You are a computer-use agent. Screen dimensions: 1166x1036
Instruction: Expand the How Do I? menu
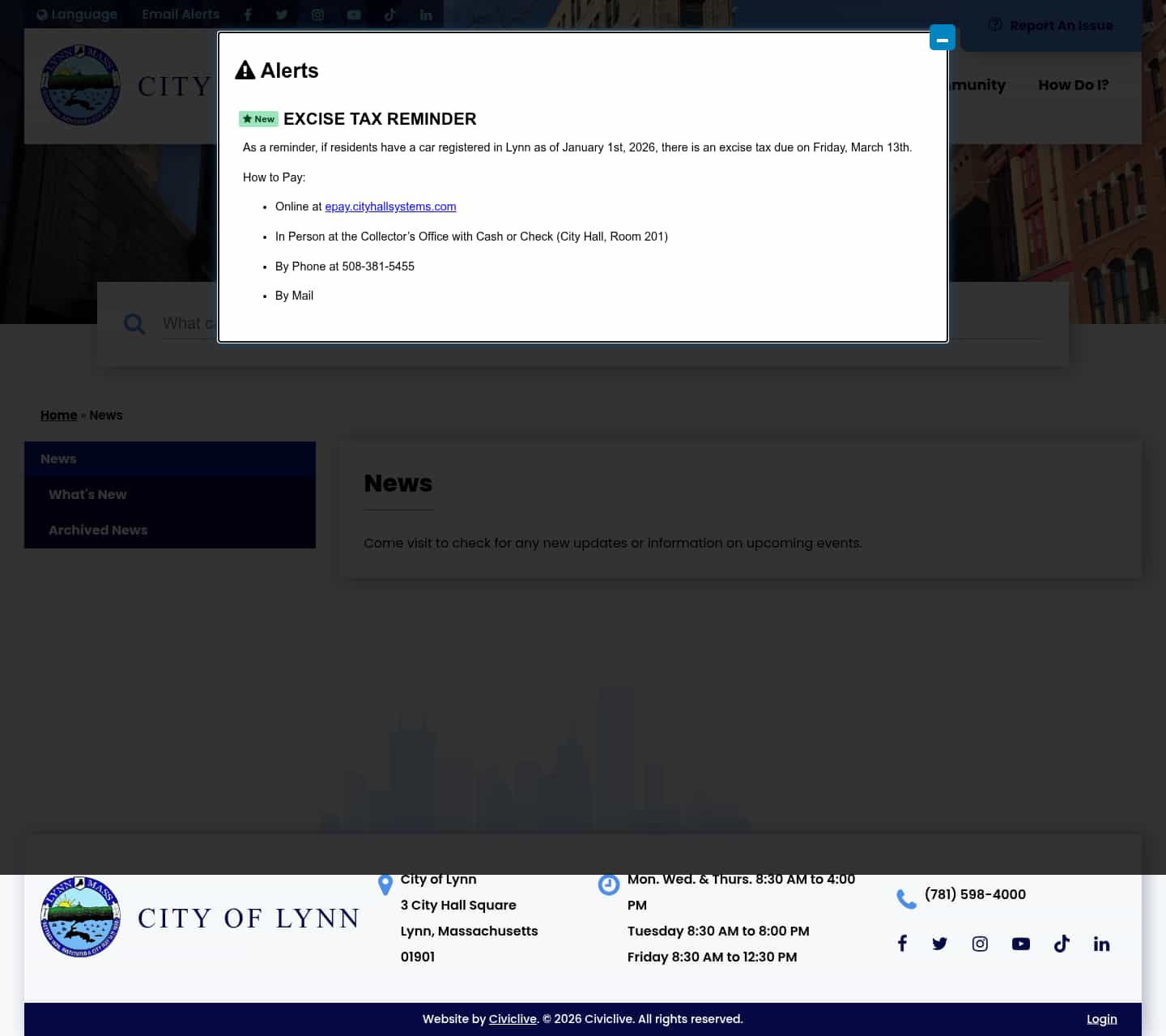click(x=1074, y=85)
